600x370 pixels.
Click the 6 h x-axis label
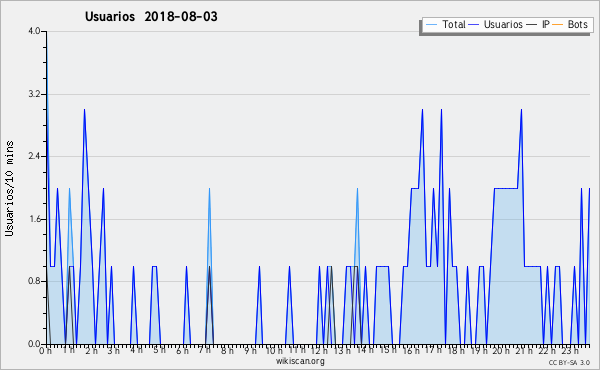[x=182, y=350]
